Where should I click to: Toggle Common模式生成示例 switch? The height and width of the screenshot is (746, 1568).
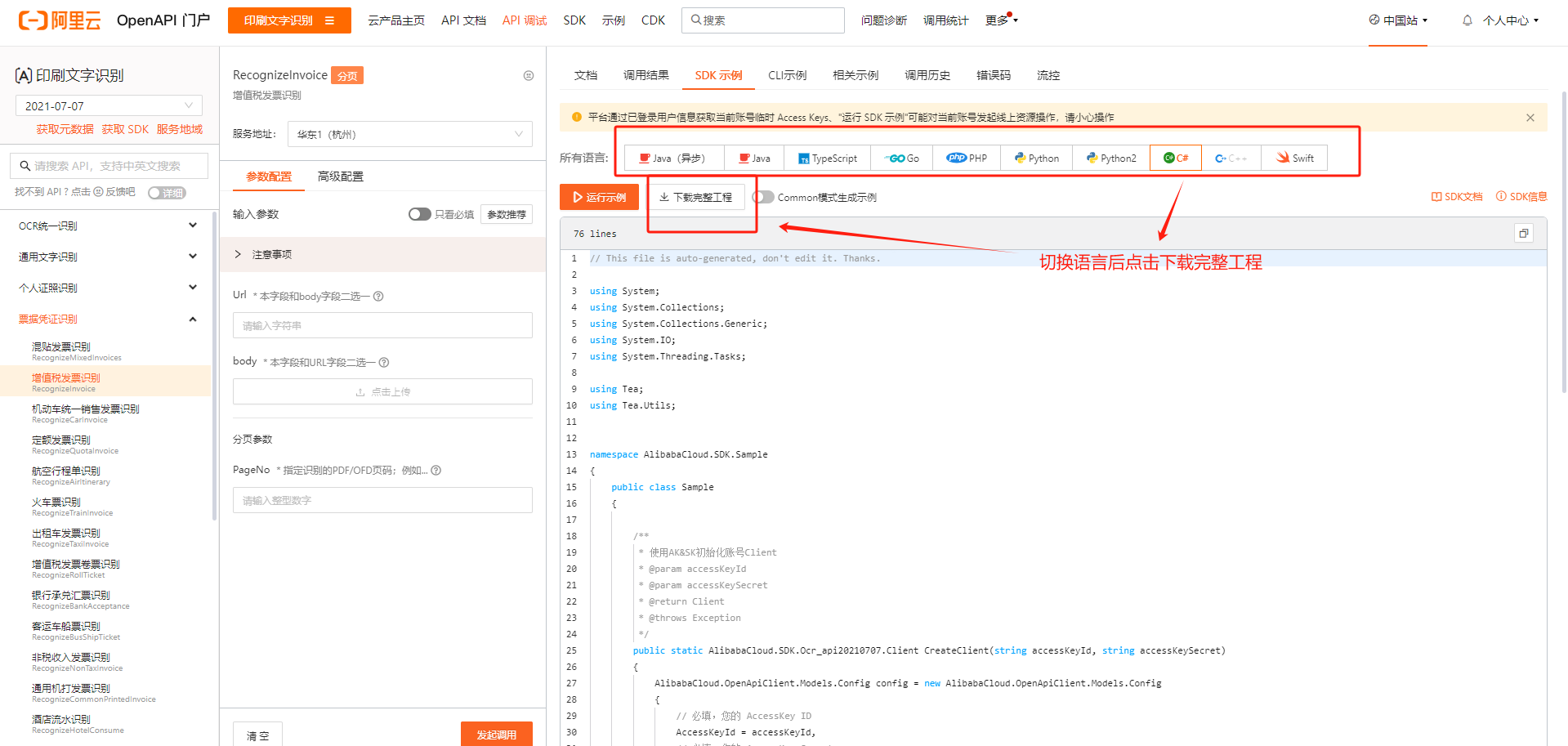click(763, 197)
